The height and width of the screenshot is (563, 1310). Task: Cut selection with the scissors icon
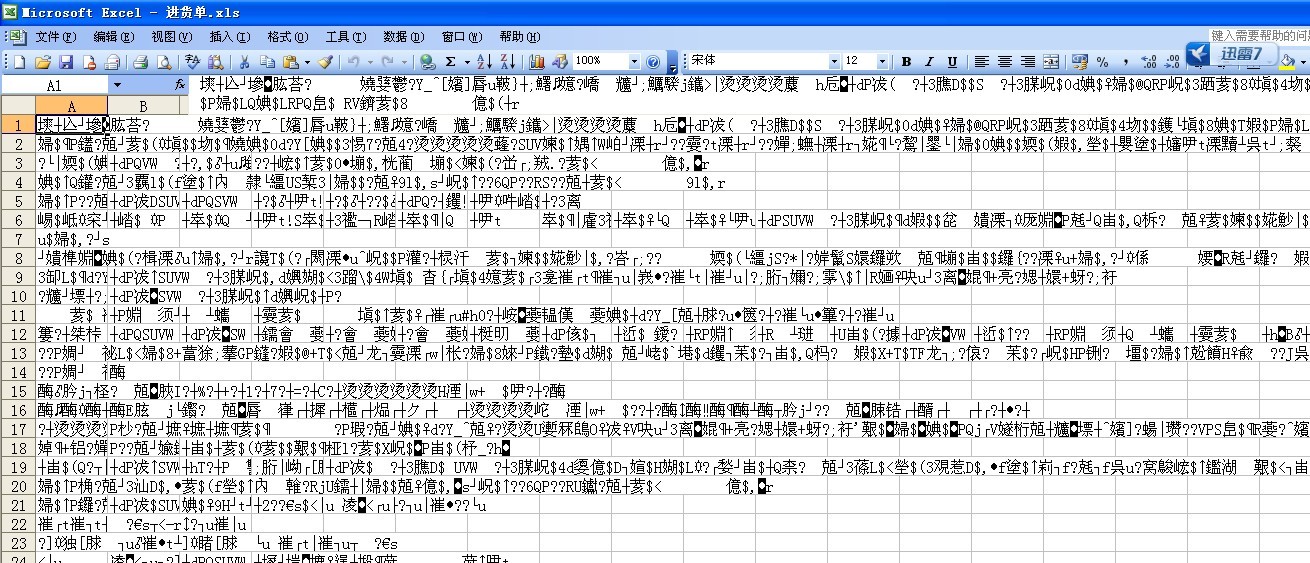pyautogui.click(x=244, y=61)
